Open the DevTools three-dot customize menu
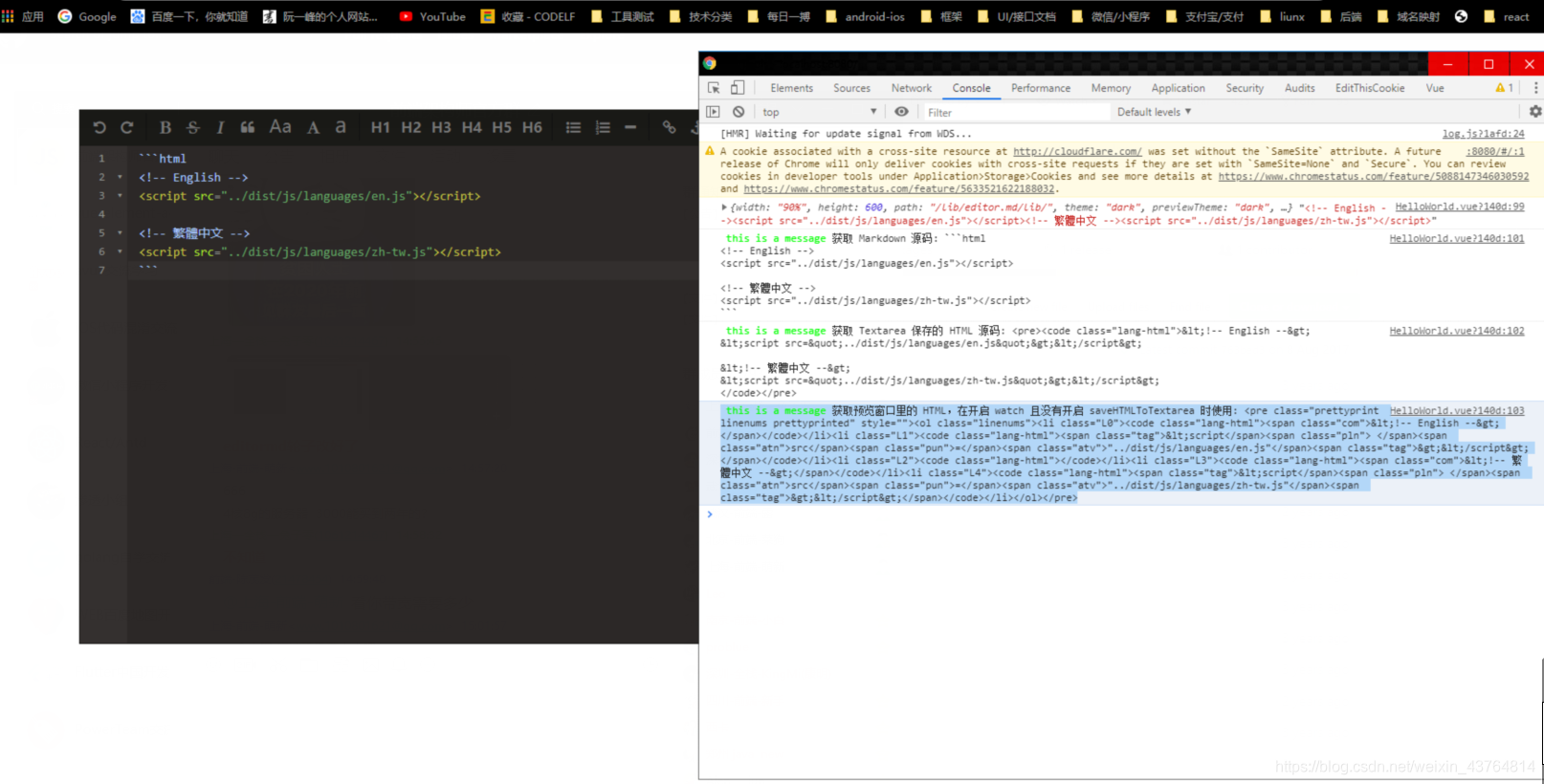The width and height of the screenshot is (1544, 784). 1535,88
